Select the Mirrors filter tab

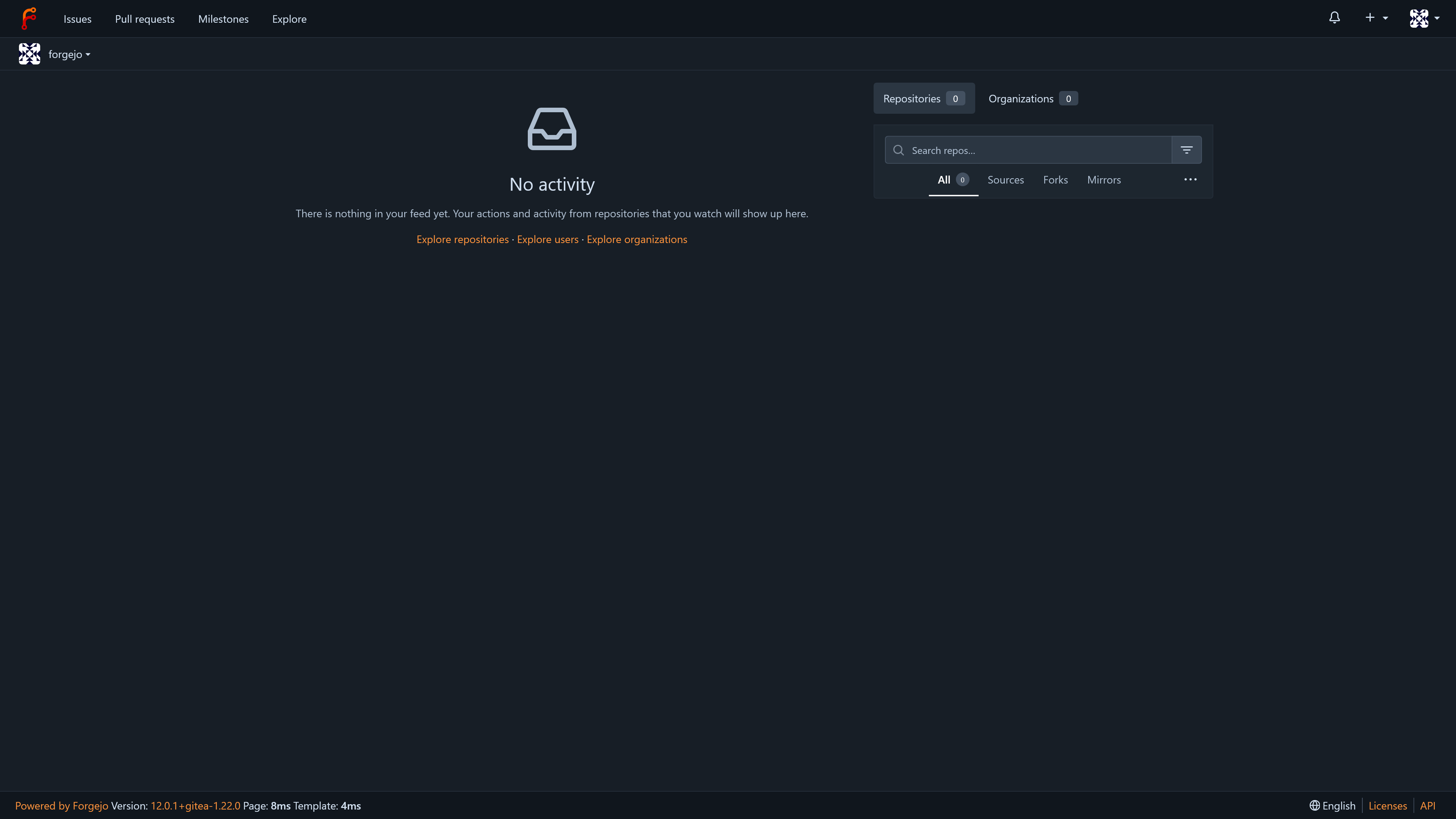pos(1104,180)
